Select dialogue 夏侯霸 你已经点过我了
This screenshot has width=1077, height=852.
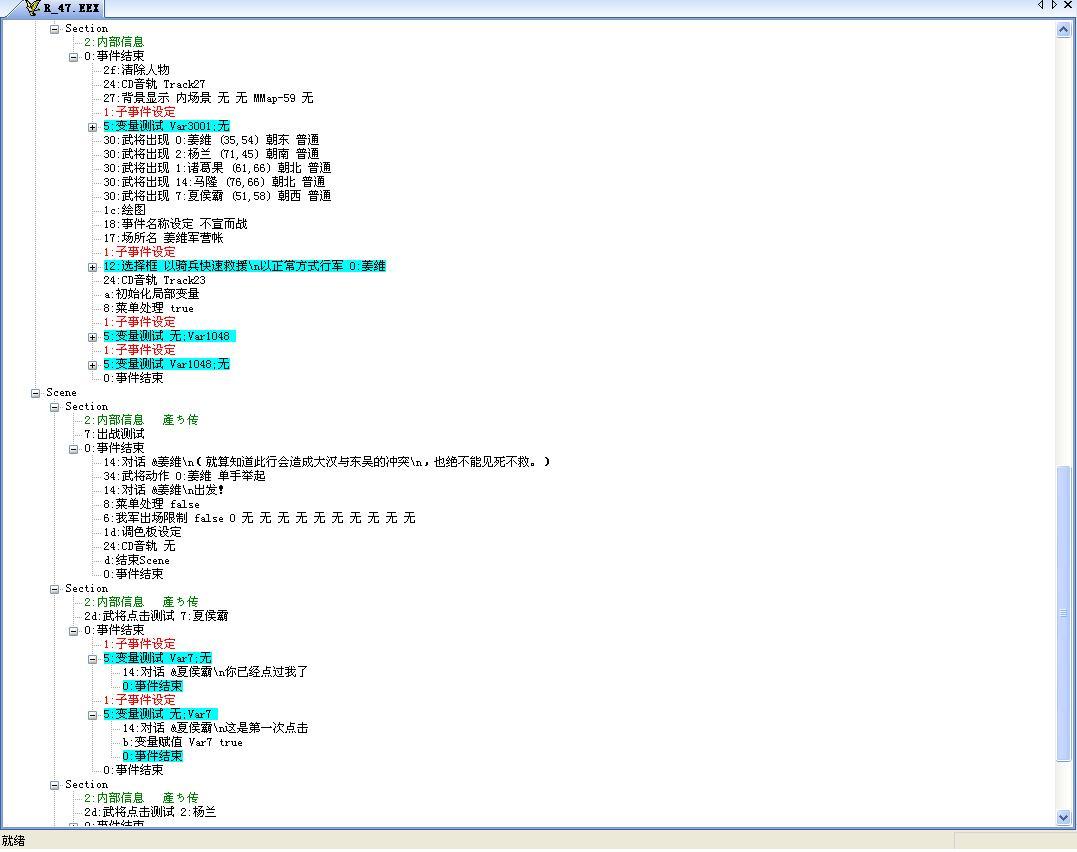pos(215,672)
